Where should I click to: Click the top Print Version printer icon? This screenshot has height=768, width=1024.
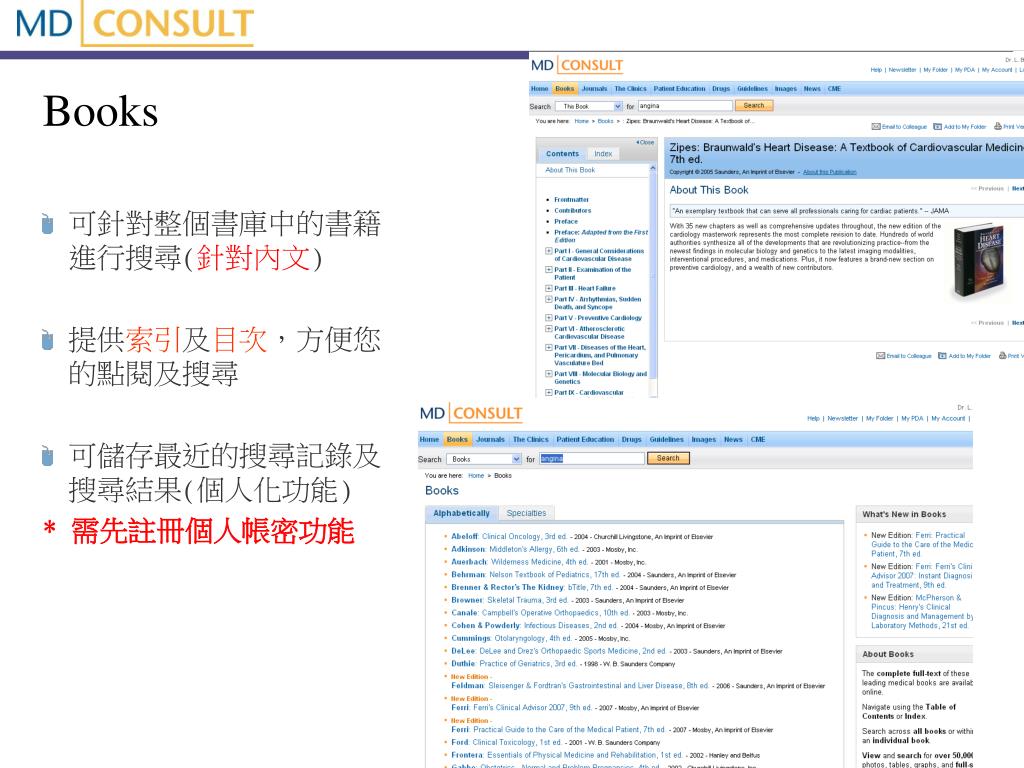[x=998, y=127]
